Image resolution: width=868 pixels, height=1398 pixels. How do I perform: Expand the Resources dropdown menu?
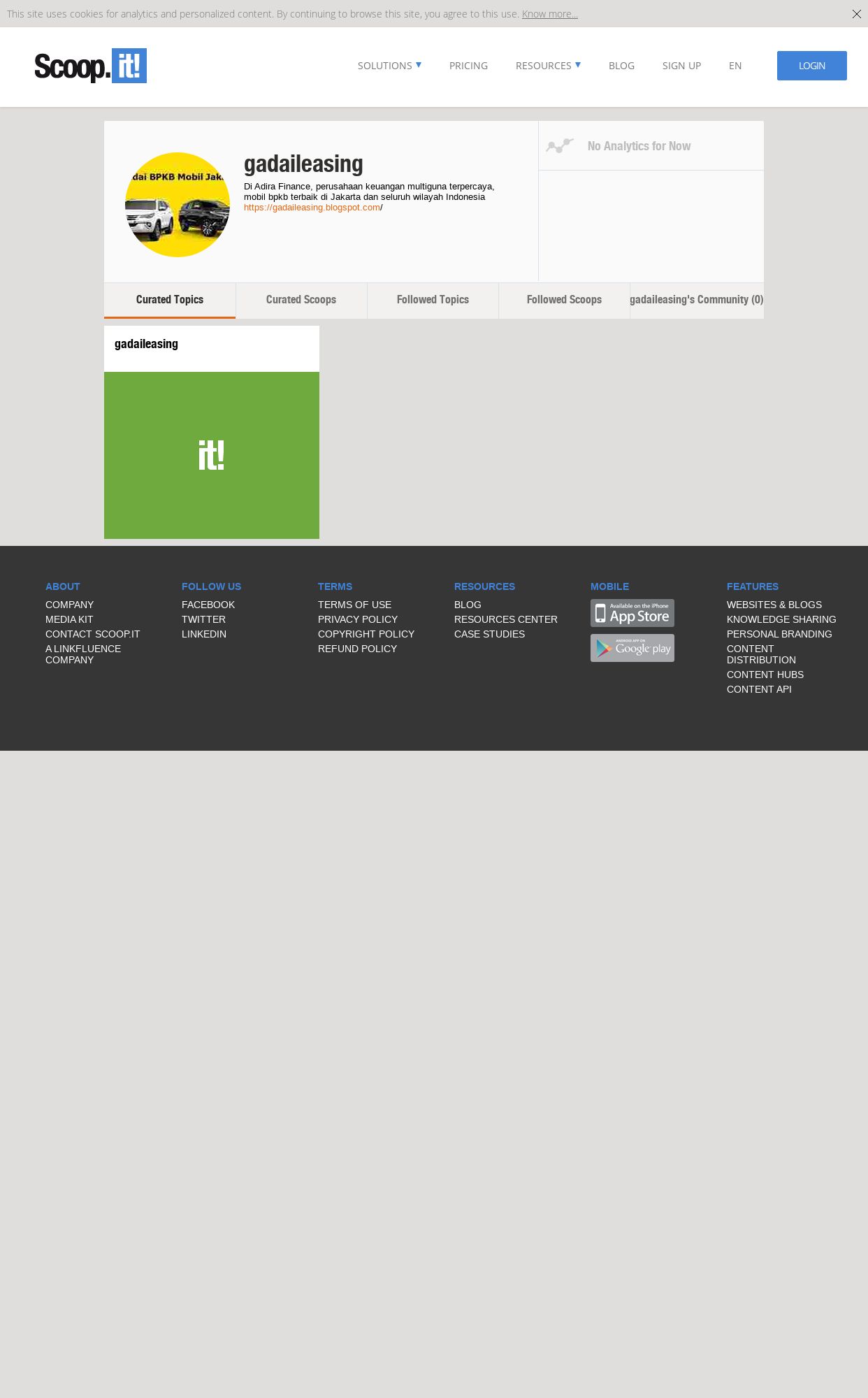(548, 66)
